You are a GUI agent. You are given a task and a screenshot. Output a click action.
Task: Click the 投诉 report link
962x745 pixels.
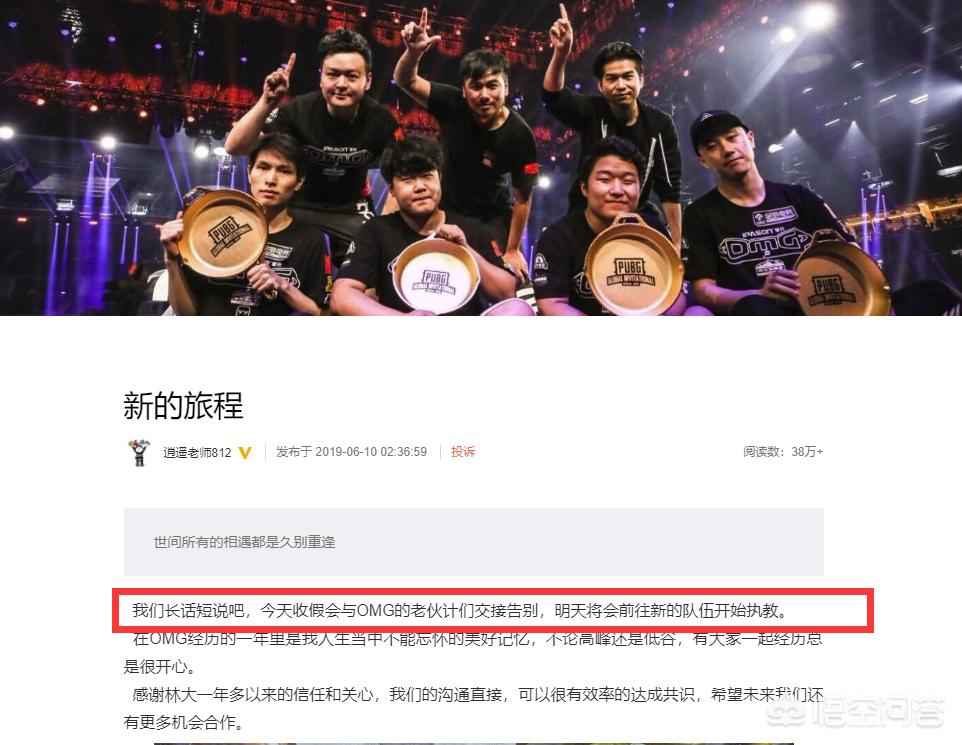463,452
